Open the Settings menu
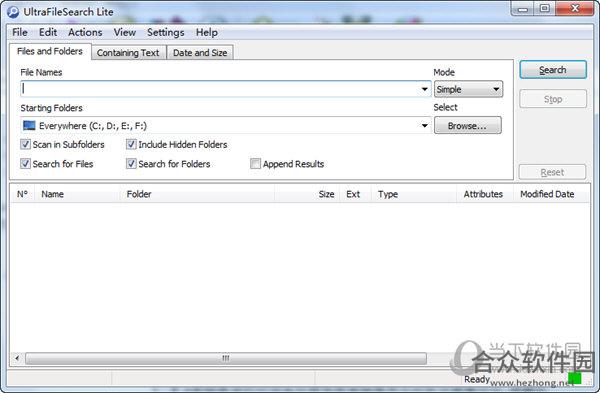 pos(166,33)
